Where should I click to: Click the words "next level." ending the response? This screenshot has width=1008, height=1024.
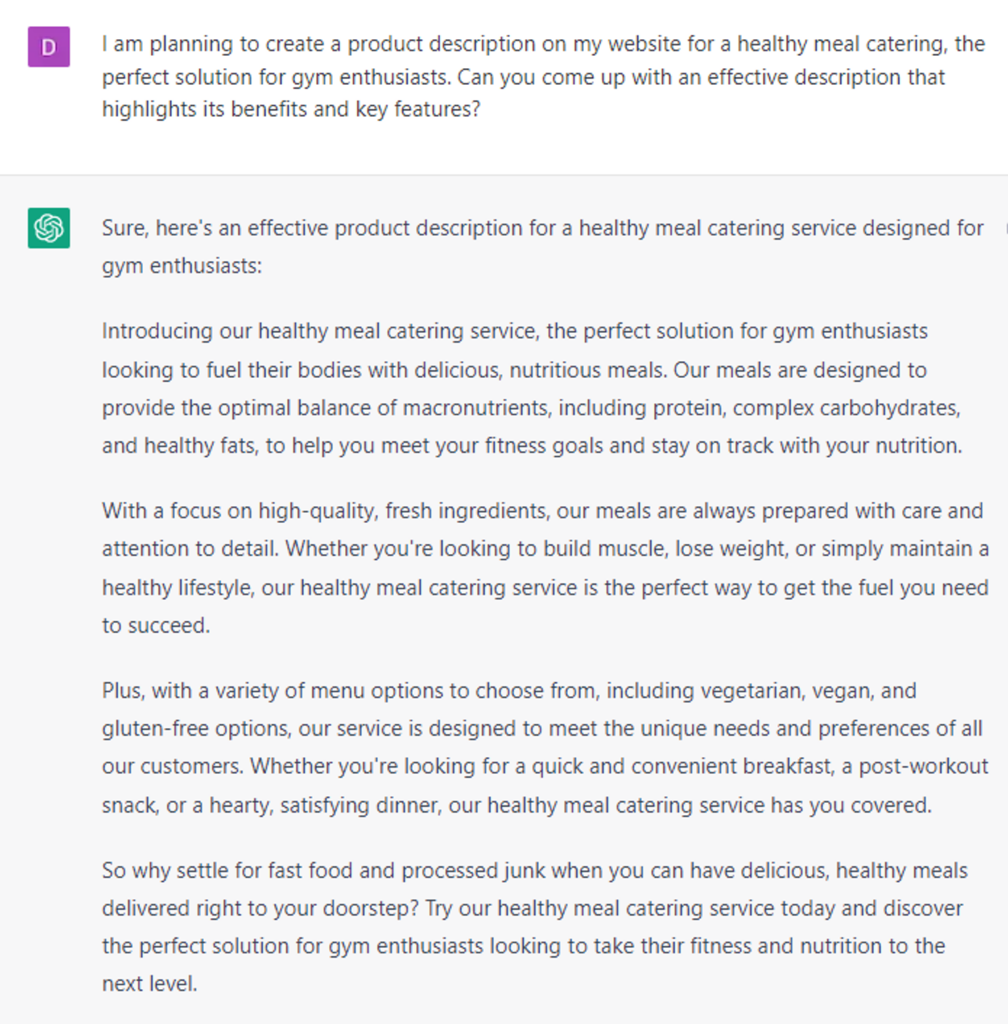(149, 984)
